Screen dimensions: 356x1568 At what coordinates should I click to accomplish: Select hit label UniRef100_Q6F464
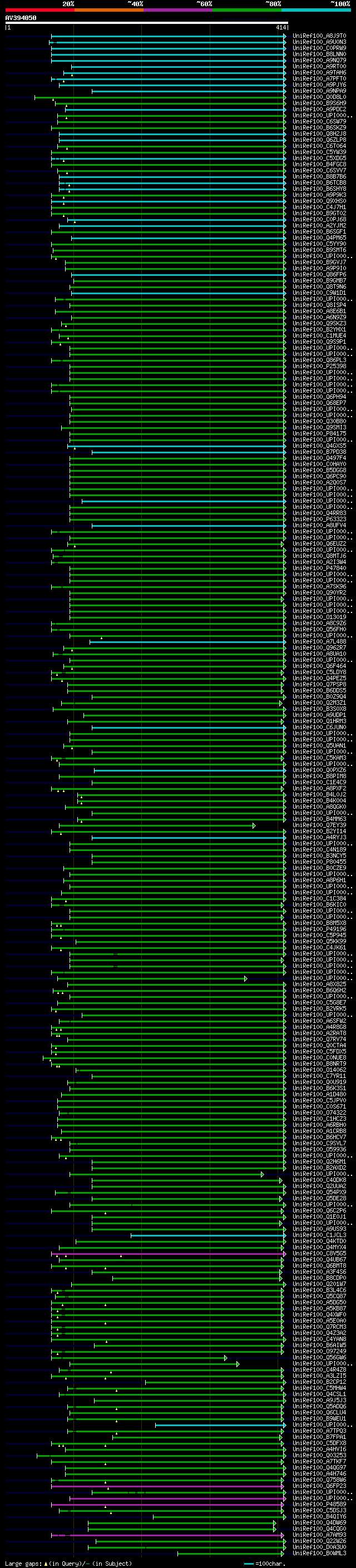[319, 666]
